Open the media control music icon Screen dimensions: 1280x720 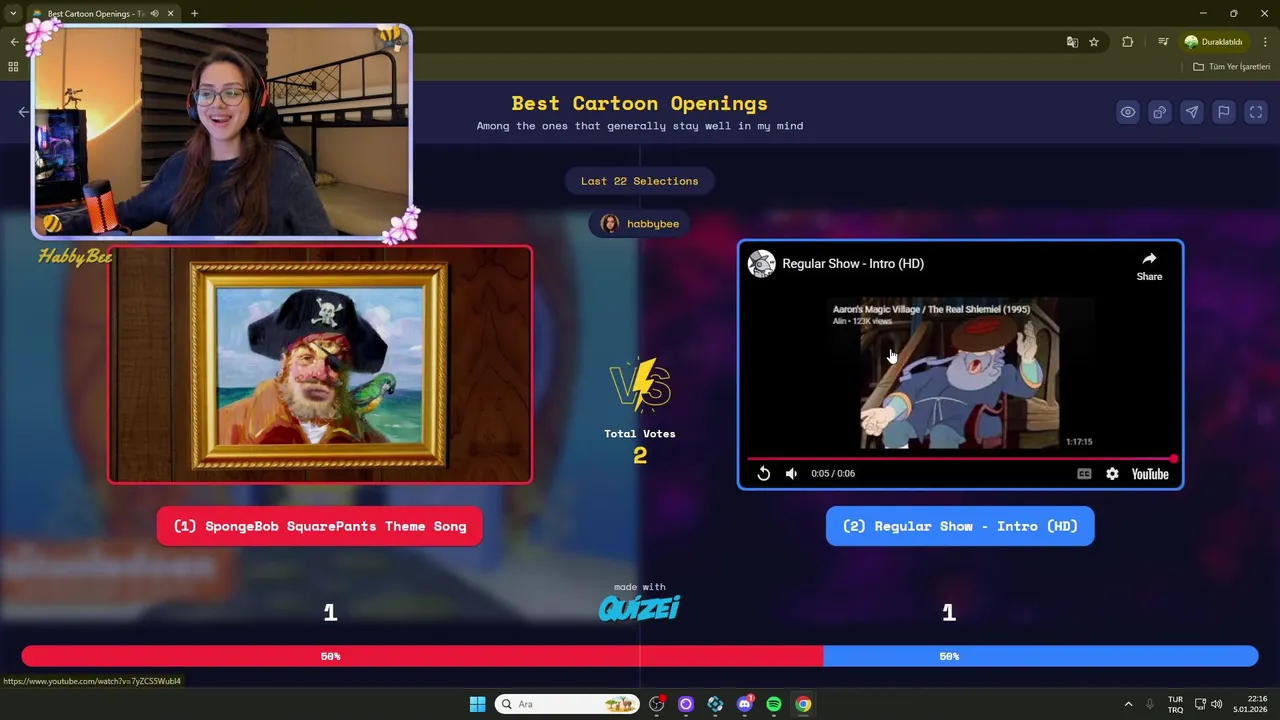[1163, 42]
